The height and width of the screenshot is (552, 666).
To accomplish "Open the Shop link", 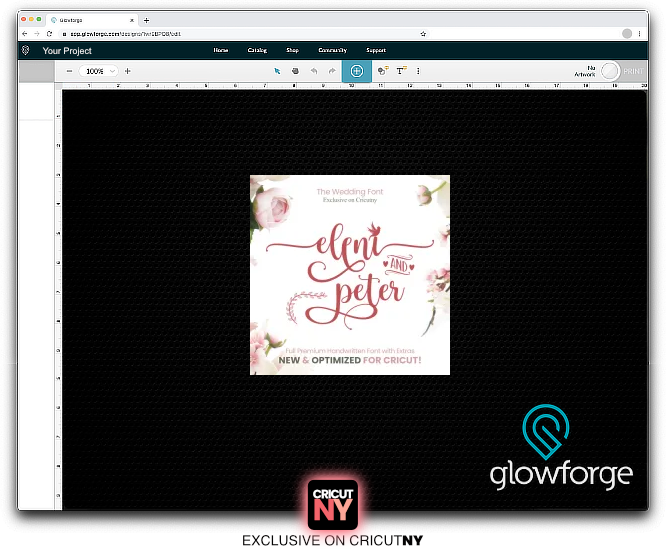I will (292, 50).
